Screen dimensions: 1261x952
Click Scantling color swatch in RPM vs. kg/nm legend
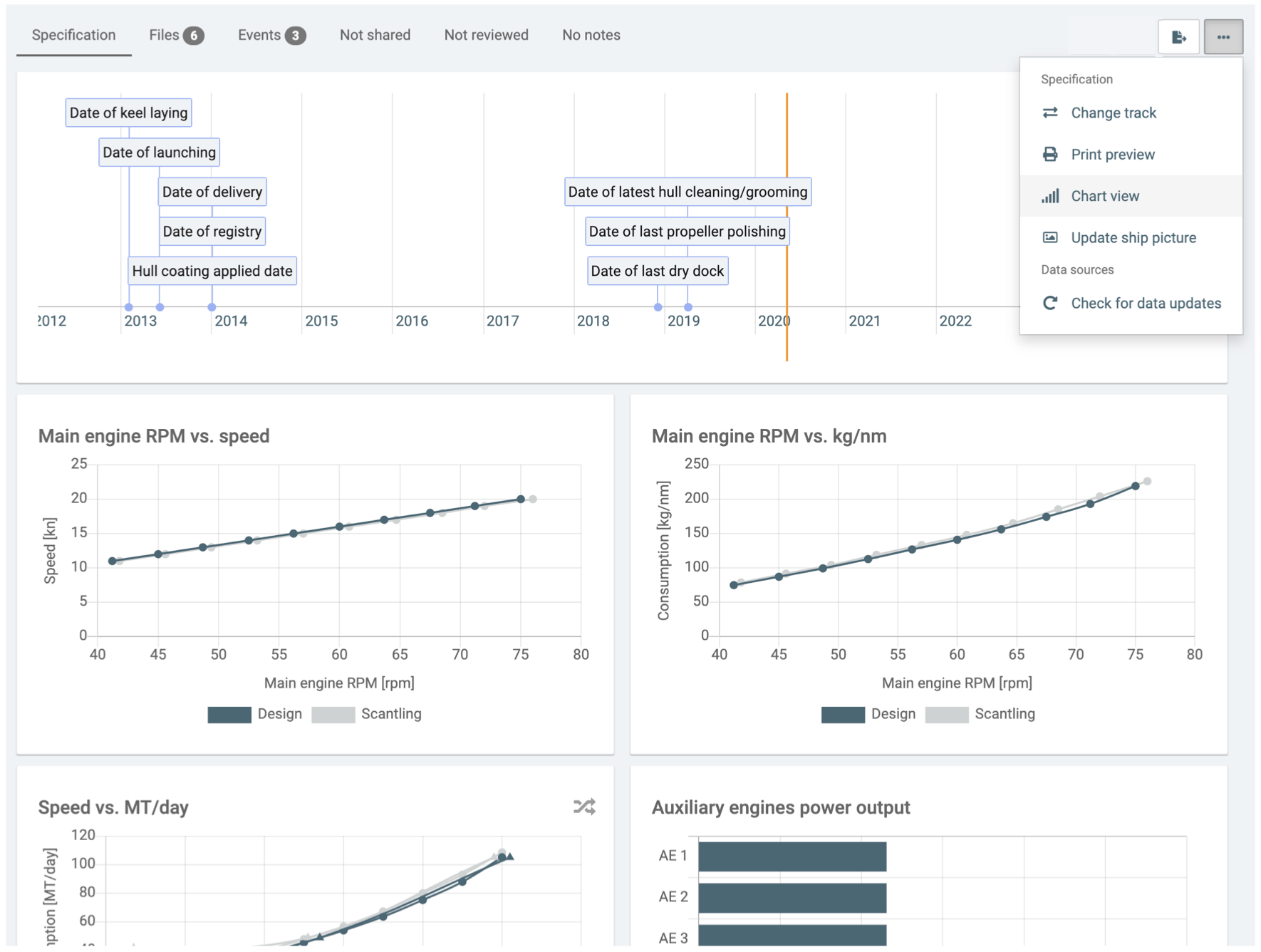946,714
